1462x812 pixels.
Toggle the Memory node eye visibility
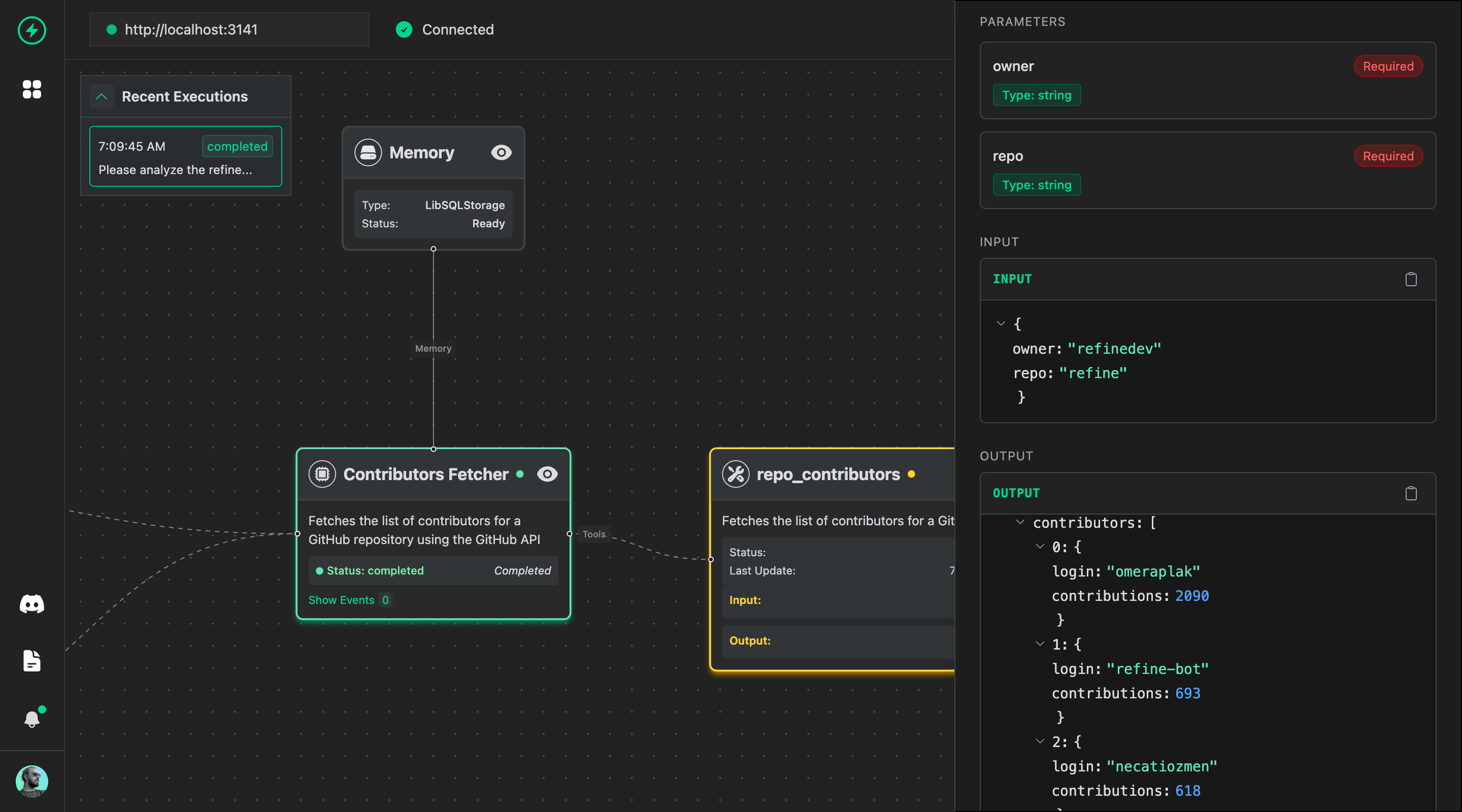[501, 153]
